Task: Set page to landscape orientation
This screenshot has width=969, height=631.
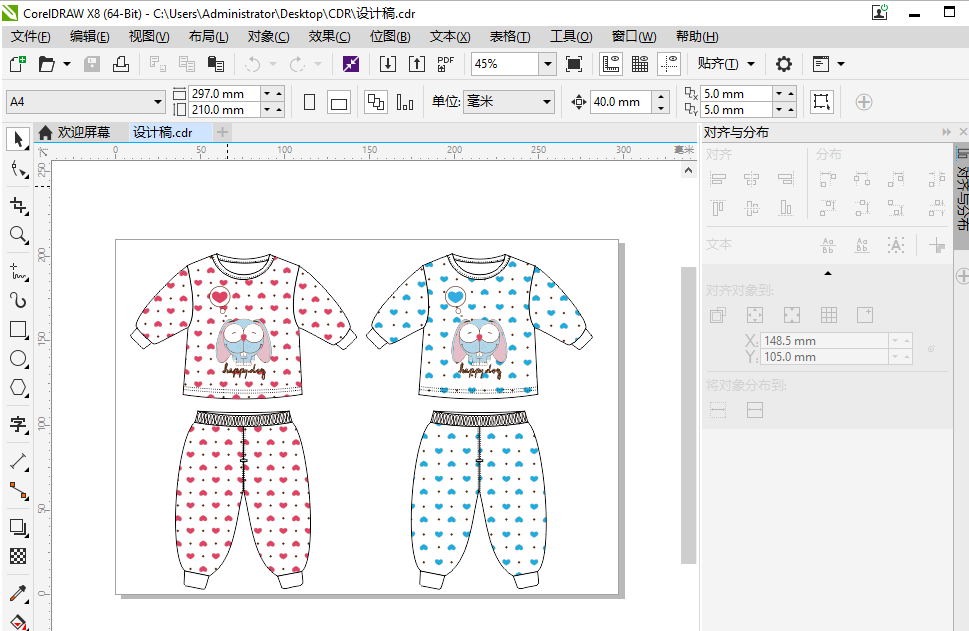Action: 339,102
